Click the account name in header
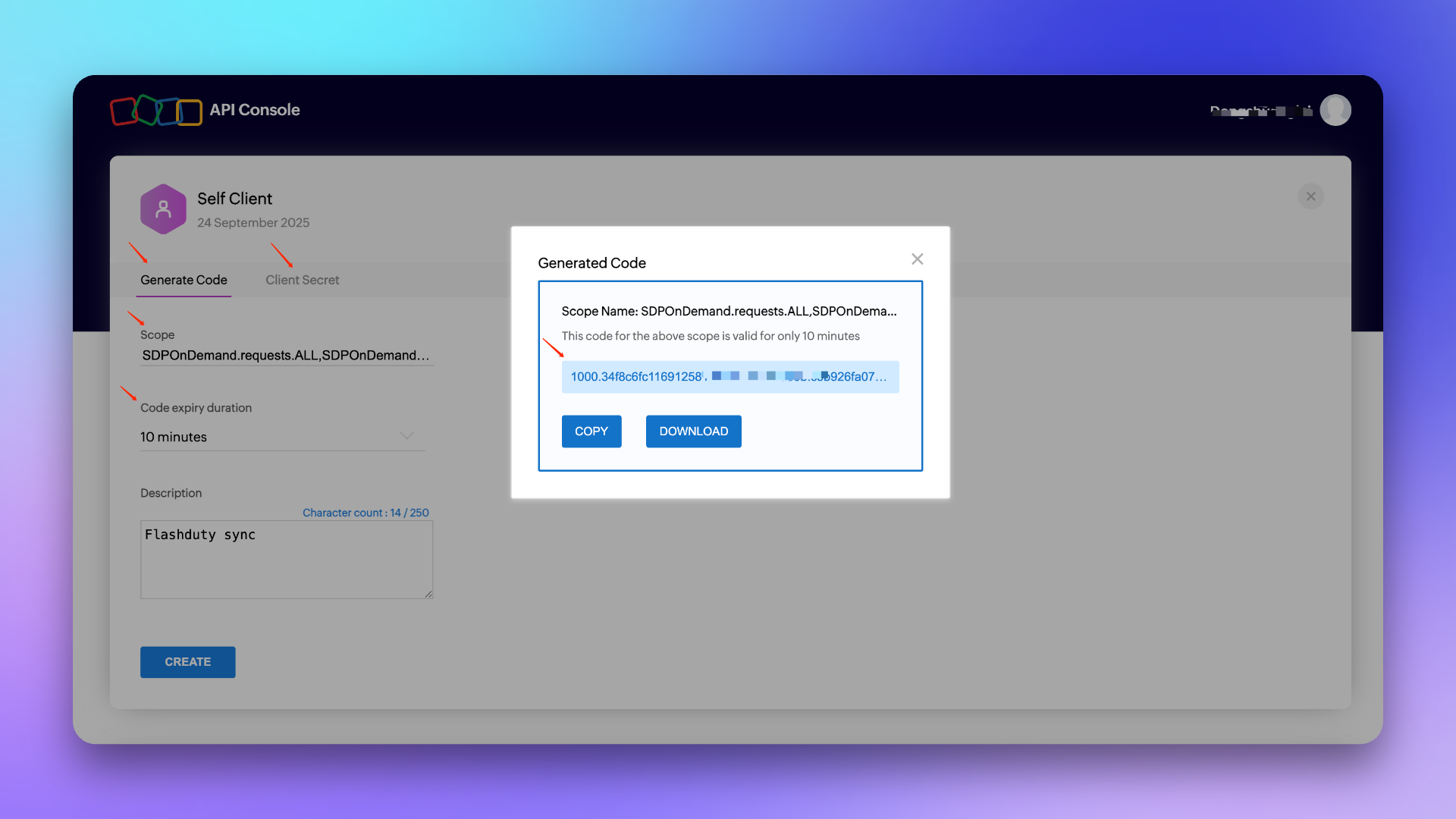The height and width of the screenshot is (819, 1456). pos(1260,111)
